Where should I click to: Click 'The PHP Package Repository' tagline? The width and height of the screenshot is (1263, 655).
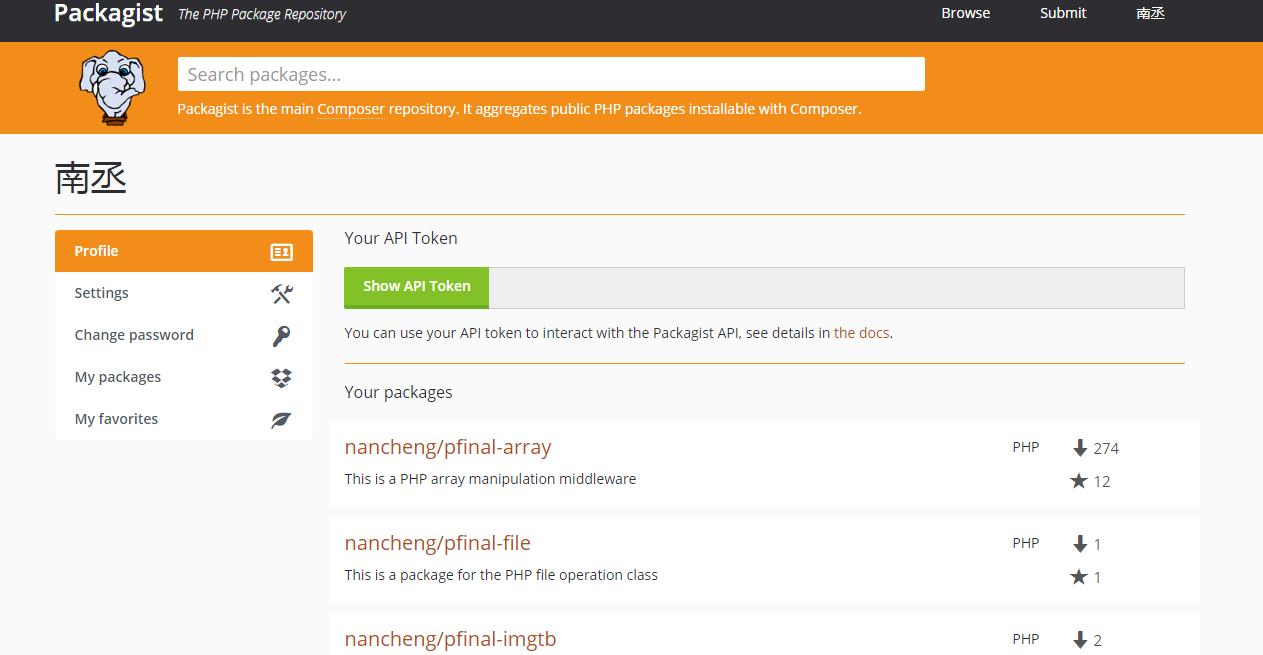pyautogui.click(x=262, y=14)
